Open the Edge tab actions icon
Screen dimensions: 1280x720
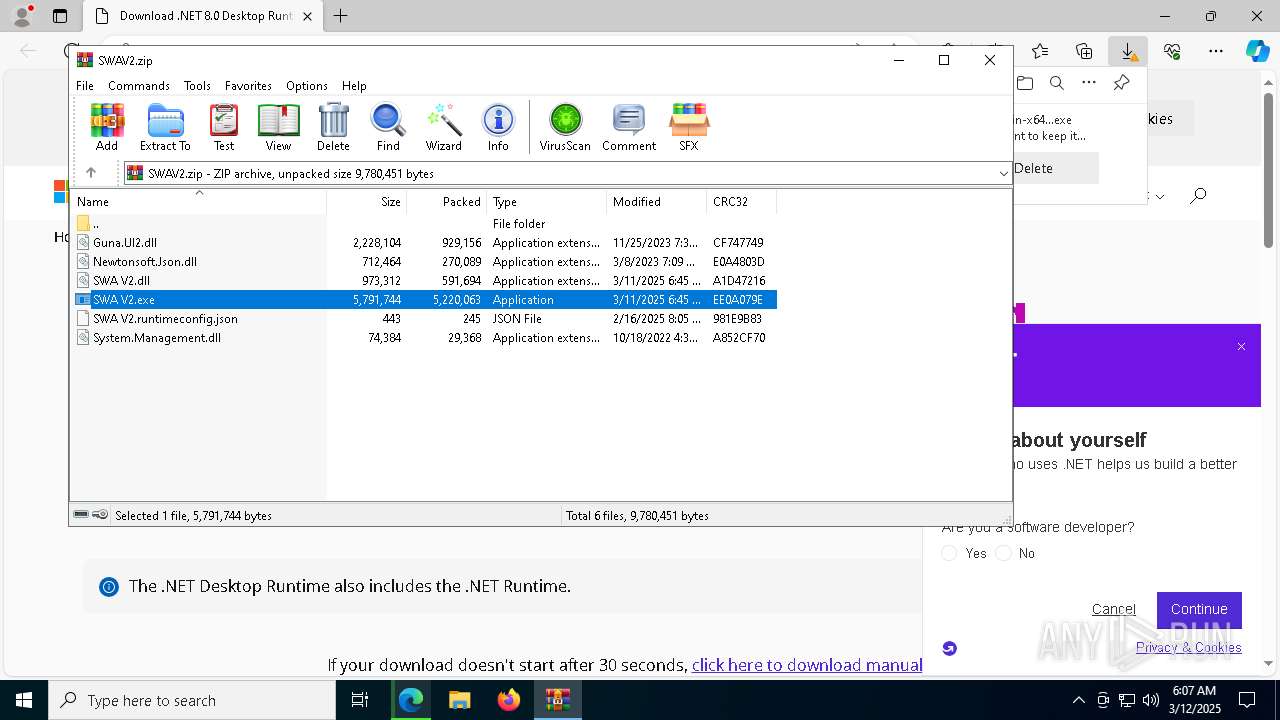(60, 16)
